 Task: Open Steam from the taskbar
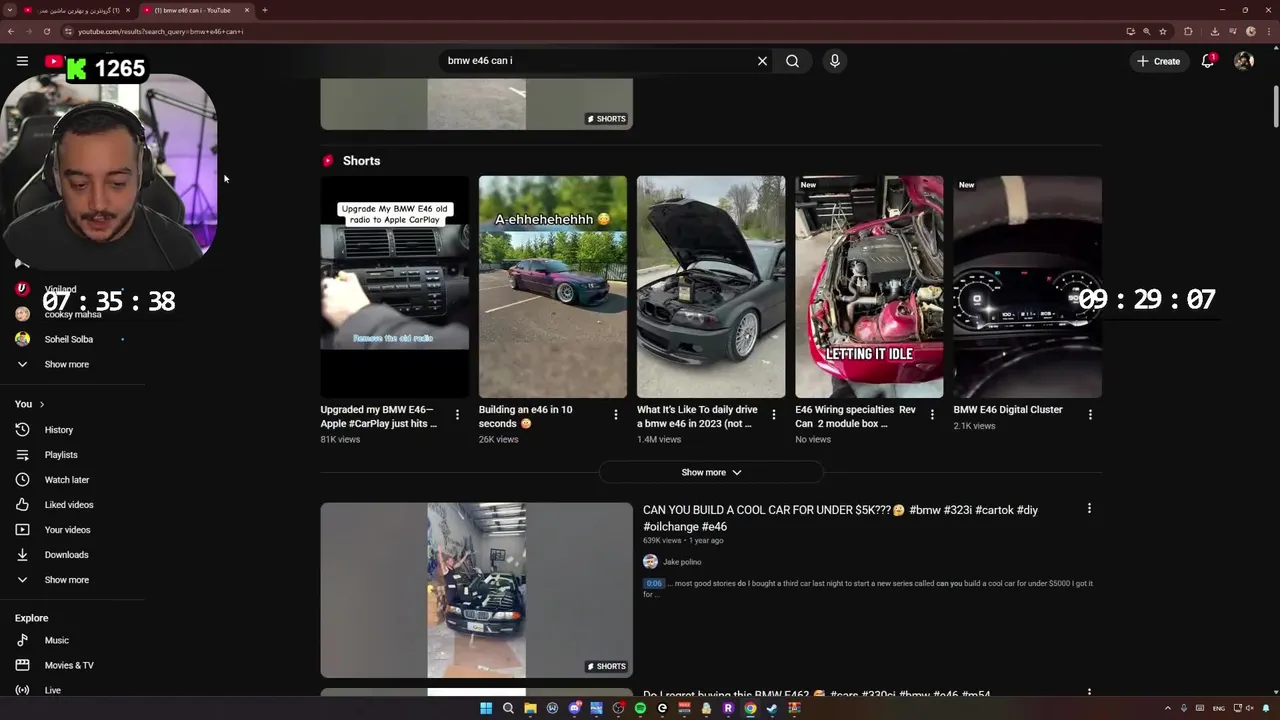tap(772, 708)
